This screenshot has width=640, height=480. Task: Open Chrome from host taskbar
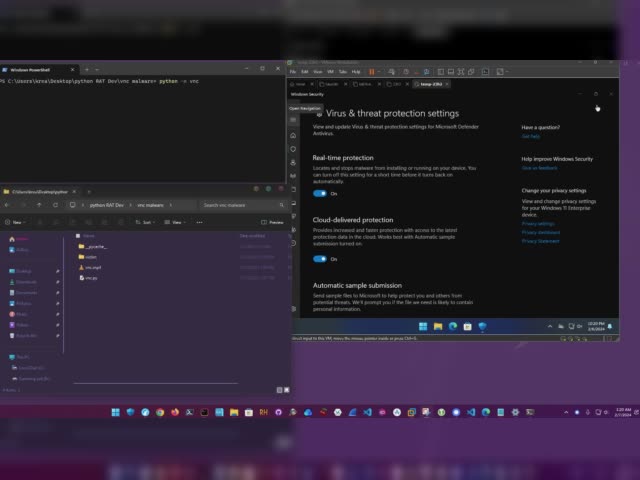coord(160,412)
